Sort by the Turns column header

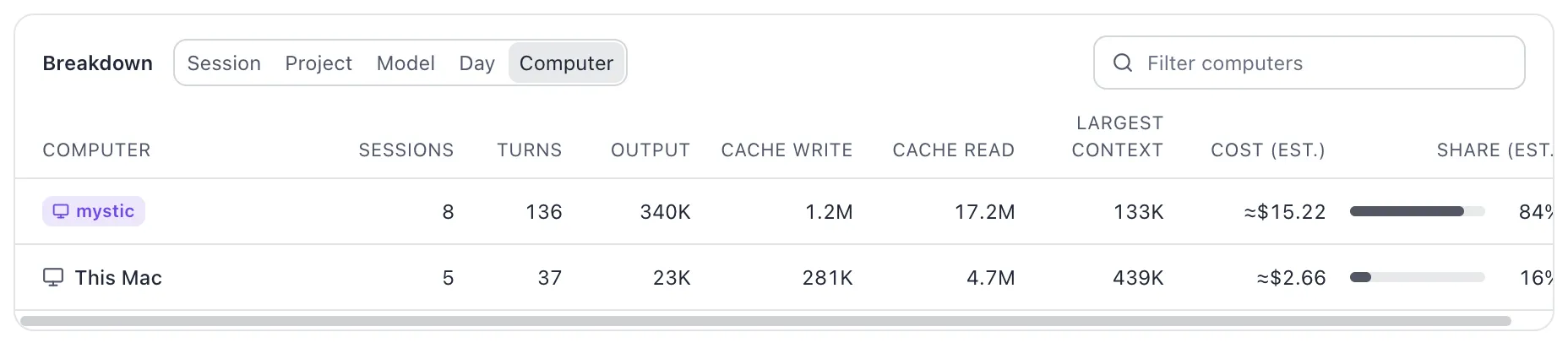click(530, 150)
